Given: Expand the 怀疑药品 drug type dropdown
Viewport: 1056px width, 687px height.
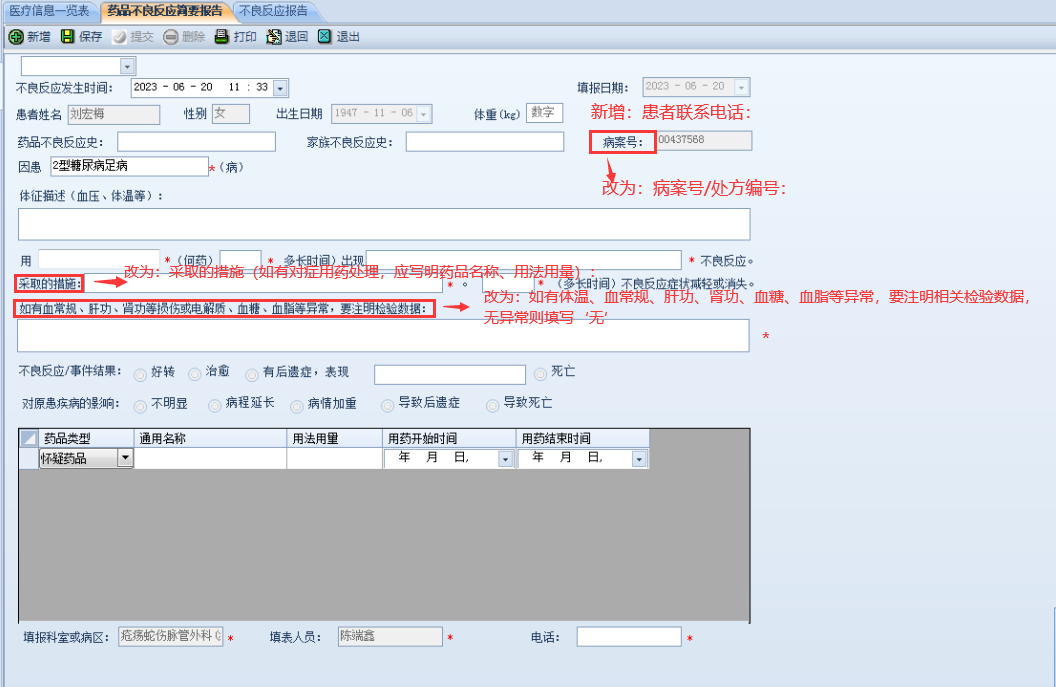Looking at the screenshot, I should [125, 458].
